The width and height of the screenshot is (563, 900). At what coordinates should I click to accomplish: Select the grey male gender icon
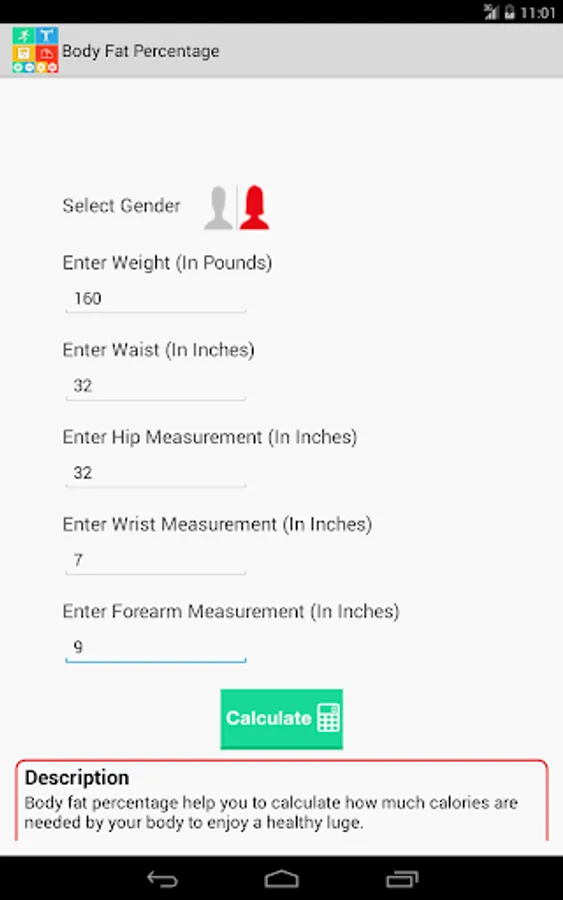[219, 208]
